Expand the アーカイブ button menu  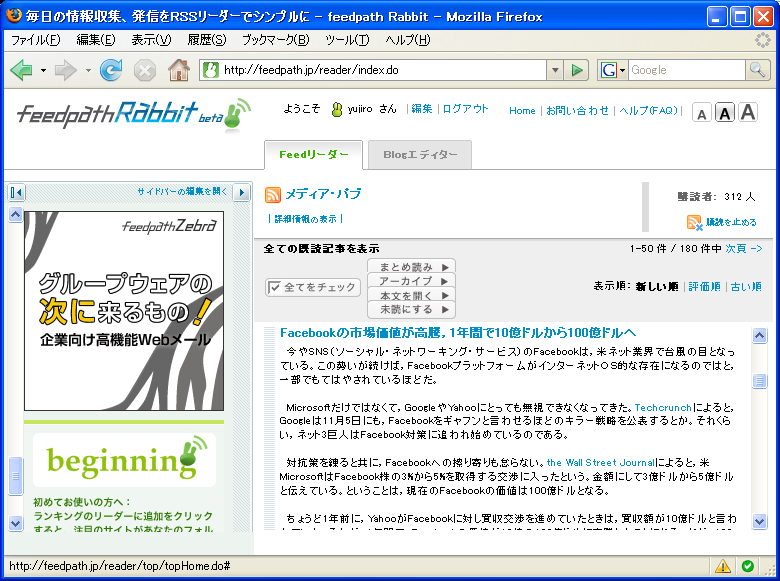pyautogui.click(x=411, y=281)
